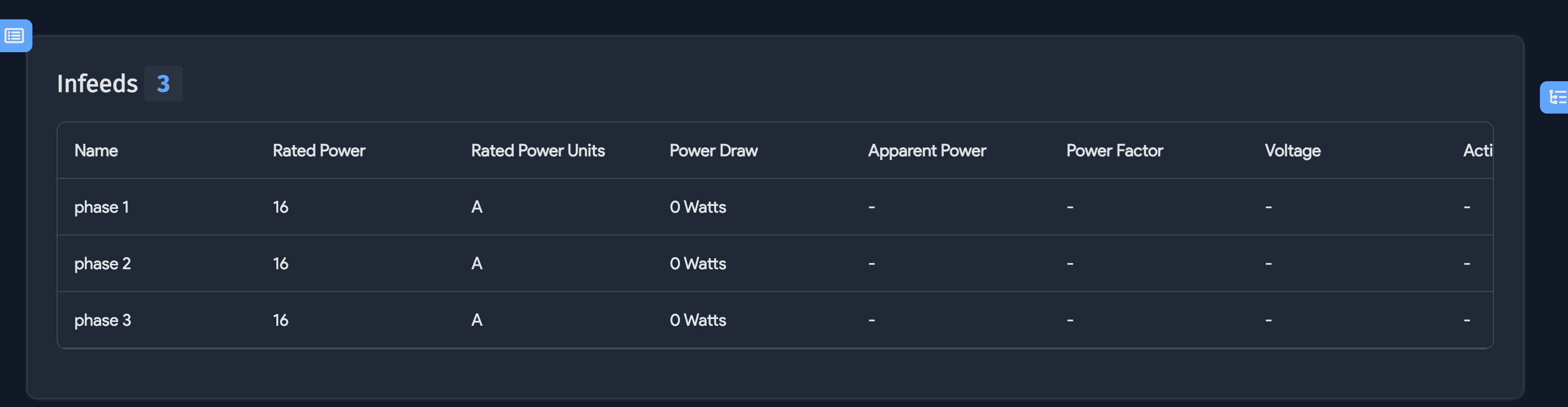
Task: Select the hierarchy icon near Voltage column
Action: coord(1558,97)
